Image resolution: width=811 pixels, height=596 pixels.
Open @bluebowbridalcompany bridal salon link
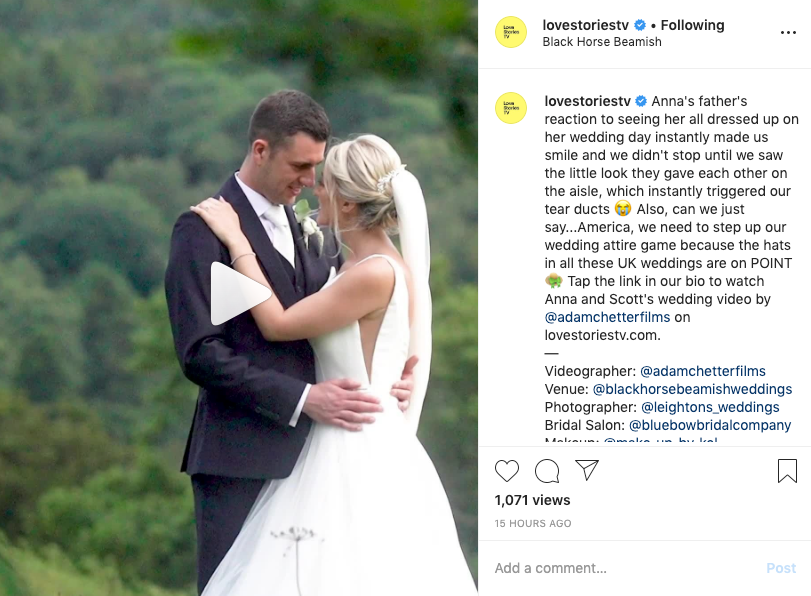pyautogui.click(x=710, y=425)
